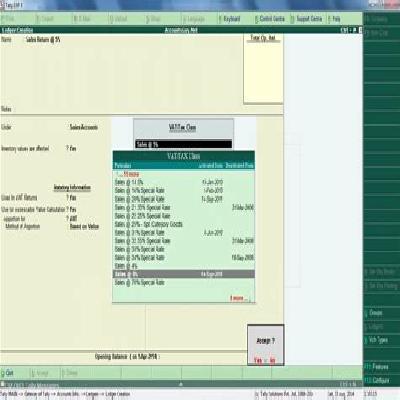Click the Print button in the top toolbar
This screenshot has width=400, height=400.
tap(8, 19)
